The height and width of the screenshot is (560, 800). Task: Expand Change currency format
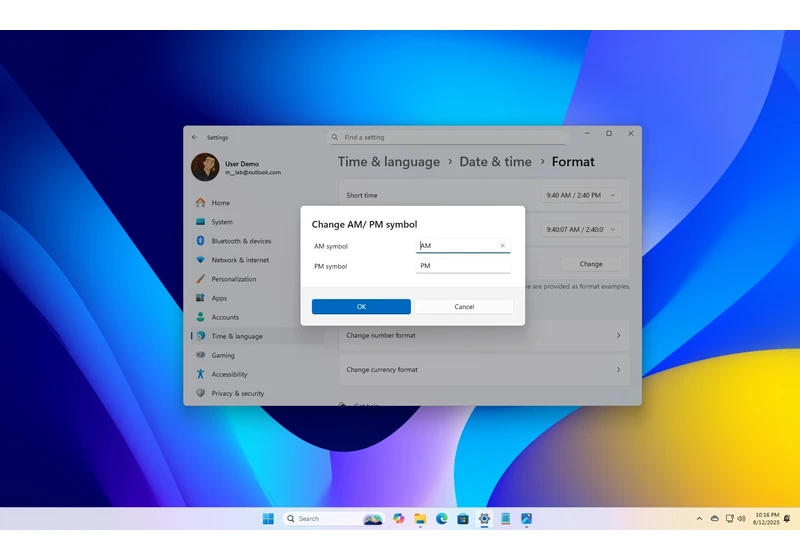[484, 369]
